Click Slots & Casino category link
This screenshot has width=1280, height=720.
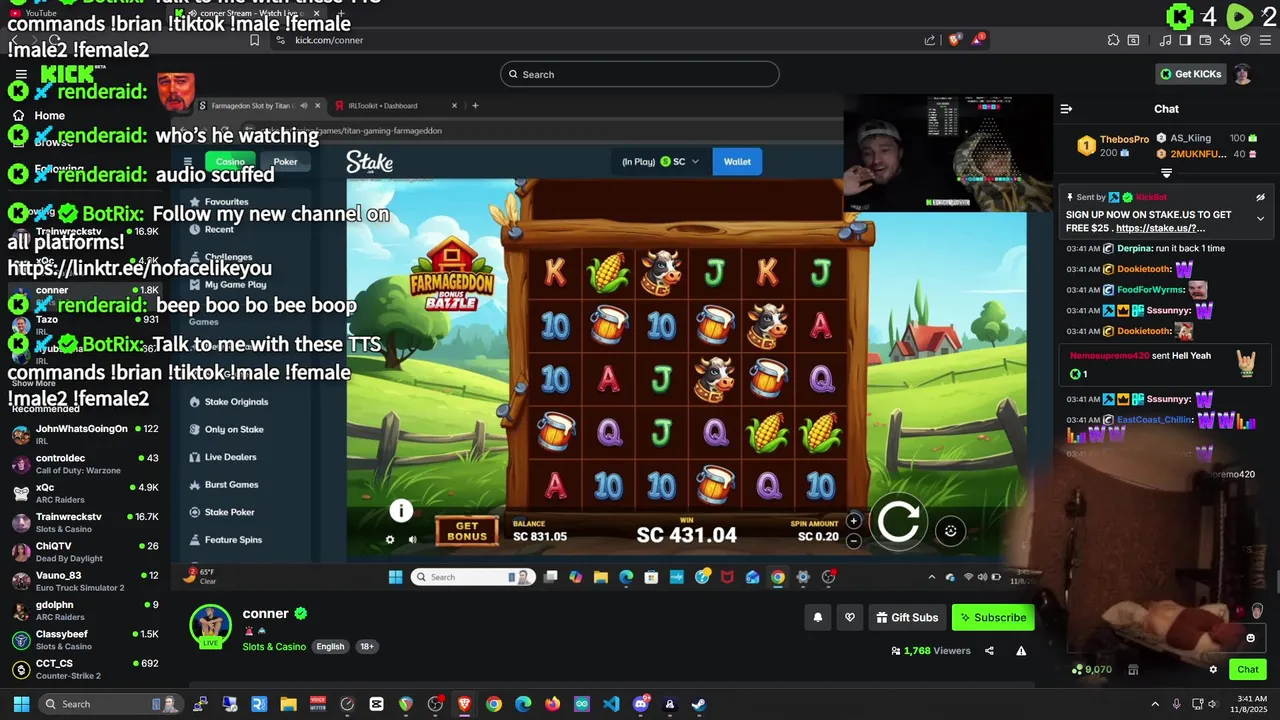(x=274, y=647)
